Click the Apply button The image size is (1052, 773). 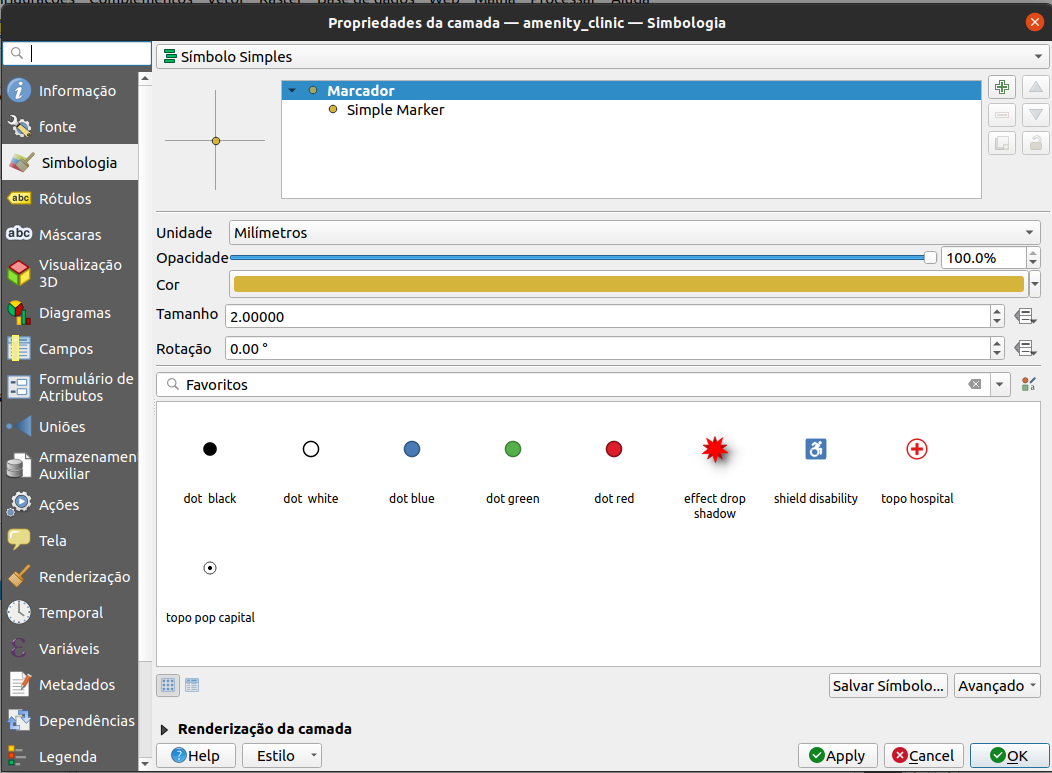(x=837, y=756)
